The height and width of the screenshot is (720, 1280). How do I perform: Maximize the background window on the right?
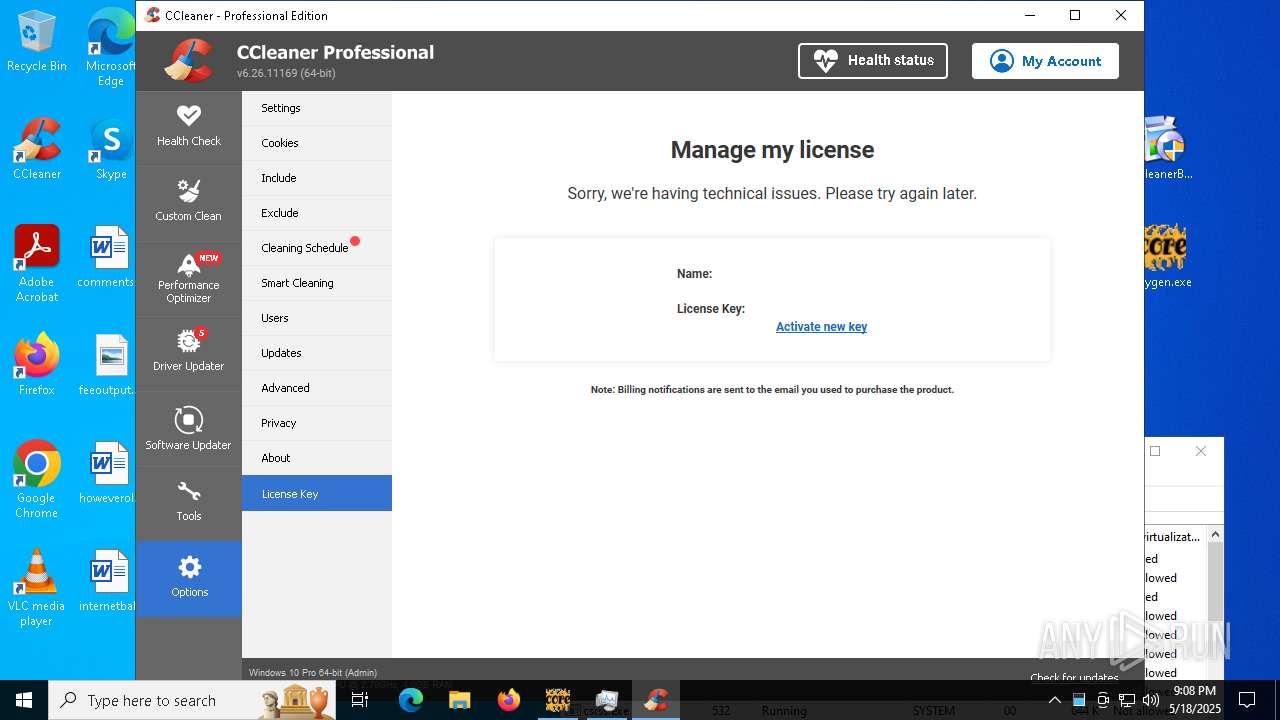[1155, 451]
